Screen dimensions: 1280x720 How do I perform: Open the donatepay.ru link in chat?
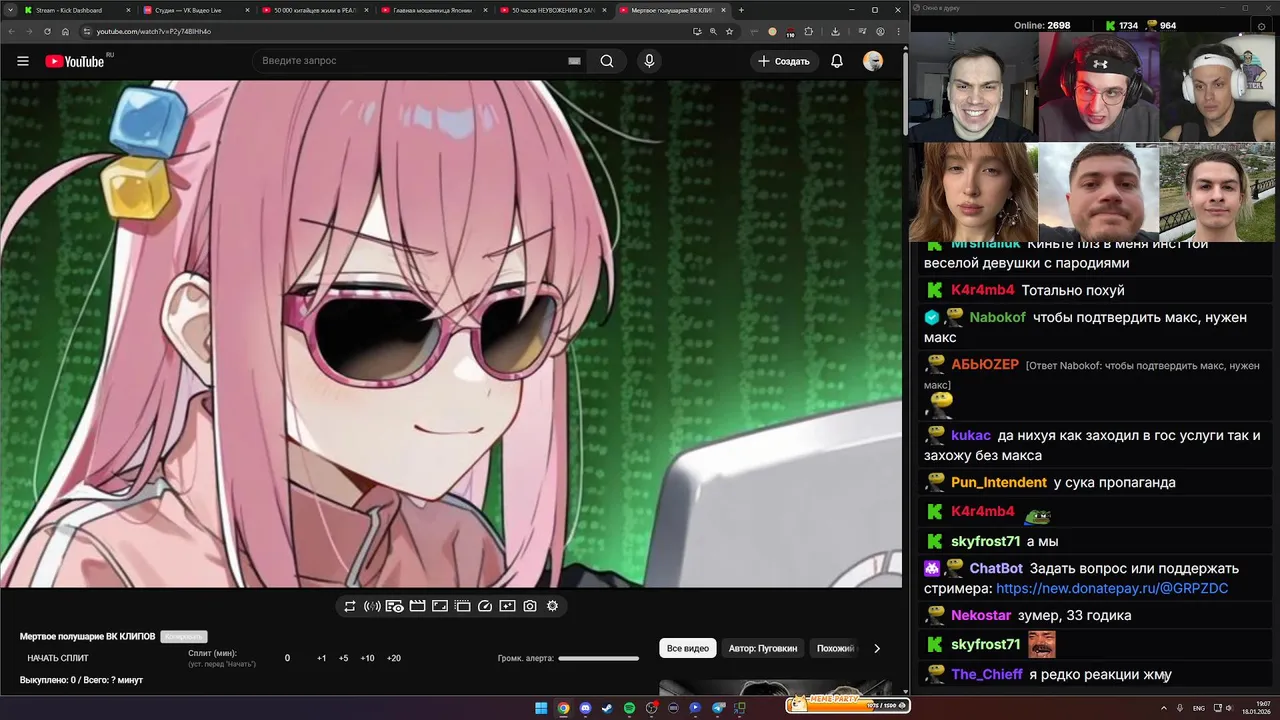pyautogui.click(x=1112, y=588)
